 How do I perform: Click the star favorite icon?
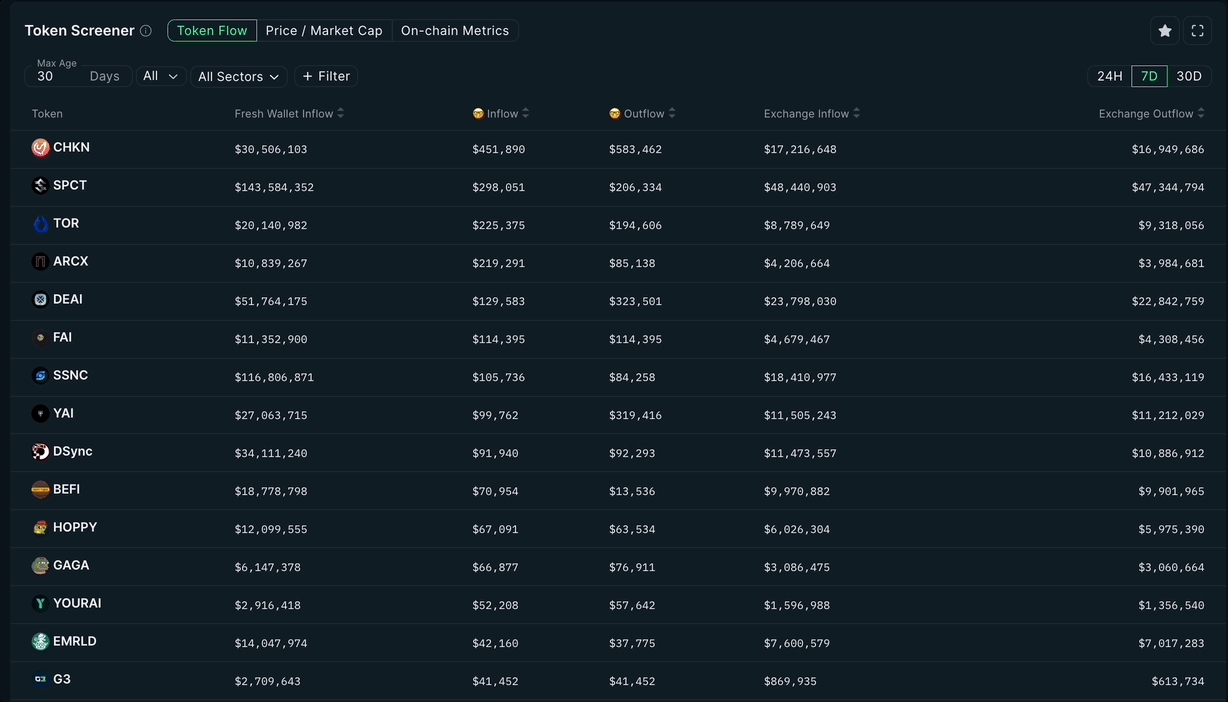click(1164, 31)
